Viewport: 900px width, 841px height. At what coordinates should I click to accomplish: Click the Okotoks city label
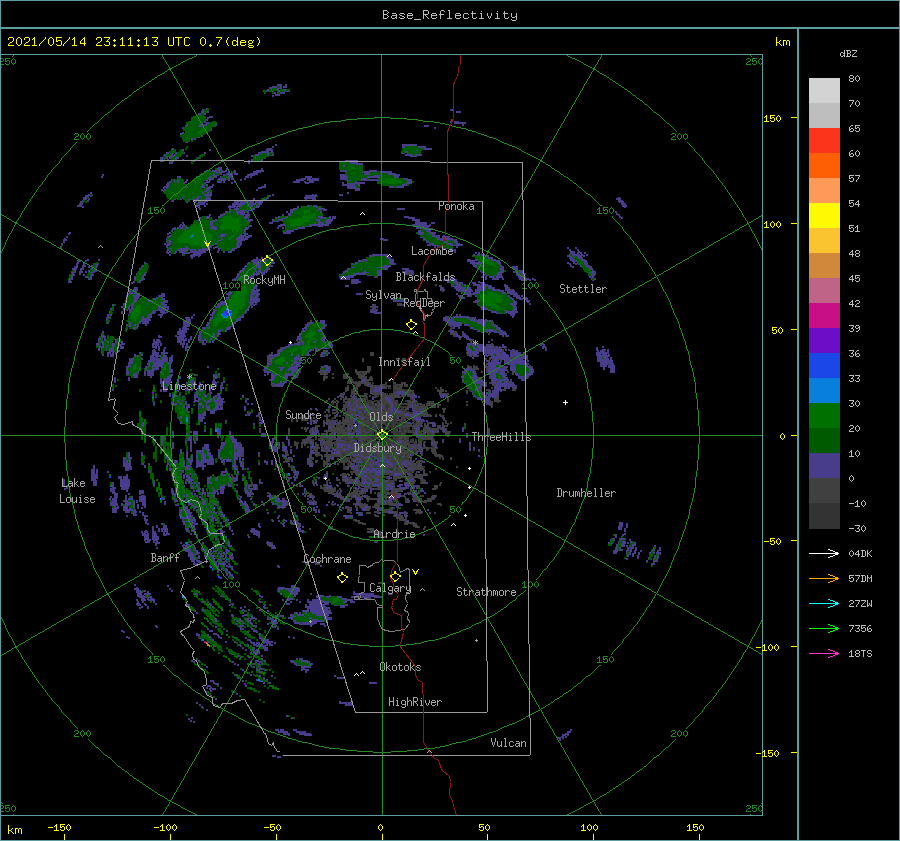tap(400, 667)
